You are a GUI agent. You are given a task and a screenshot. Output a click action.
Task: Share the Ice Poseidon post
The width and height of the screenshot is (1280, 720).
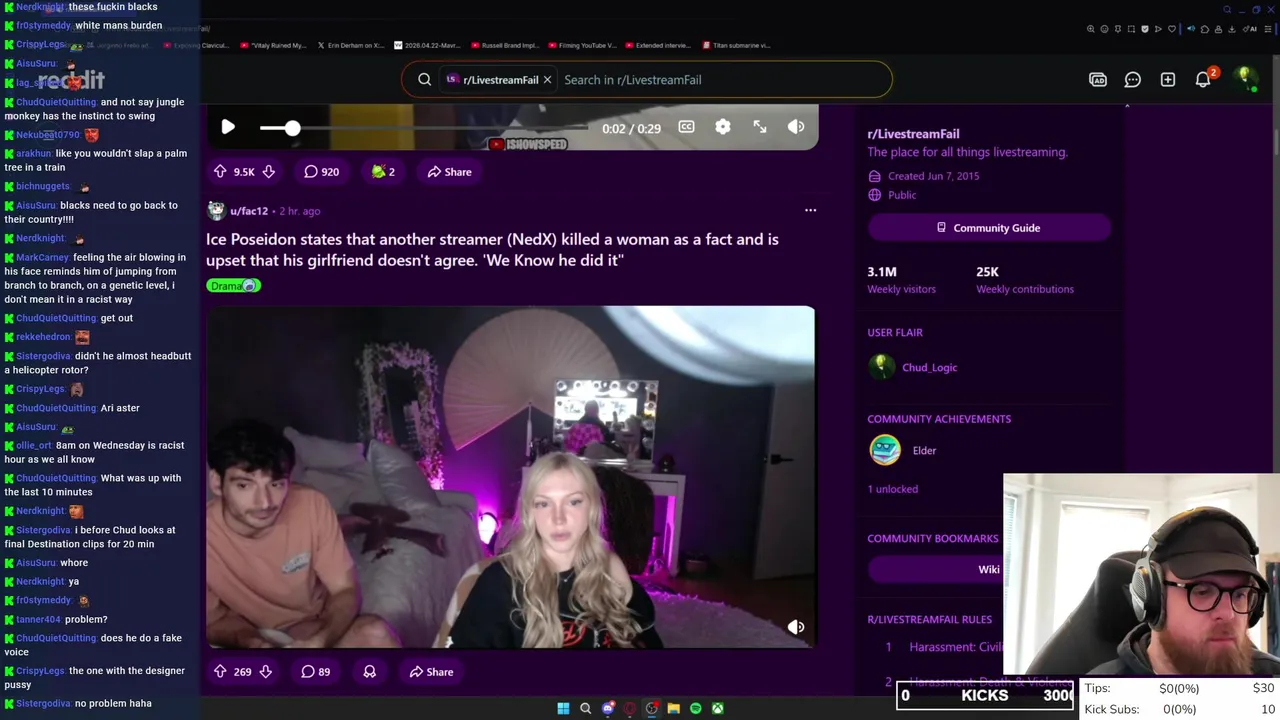pyautogui.click(x=431, y=672)
